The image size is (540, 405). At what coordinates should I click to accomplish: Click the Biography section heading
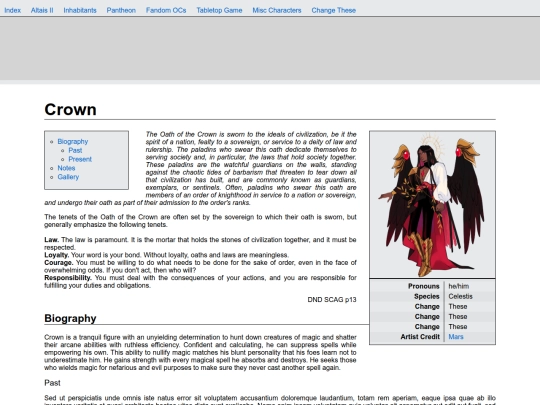point(70,318)
